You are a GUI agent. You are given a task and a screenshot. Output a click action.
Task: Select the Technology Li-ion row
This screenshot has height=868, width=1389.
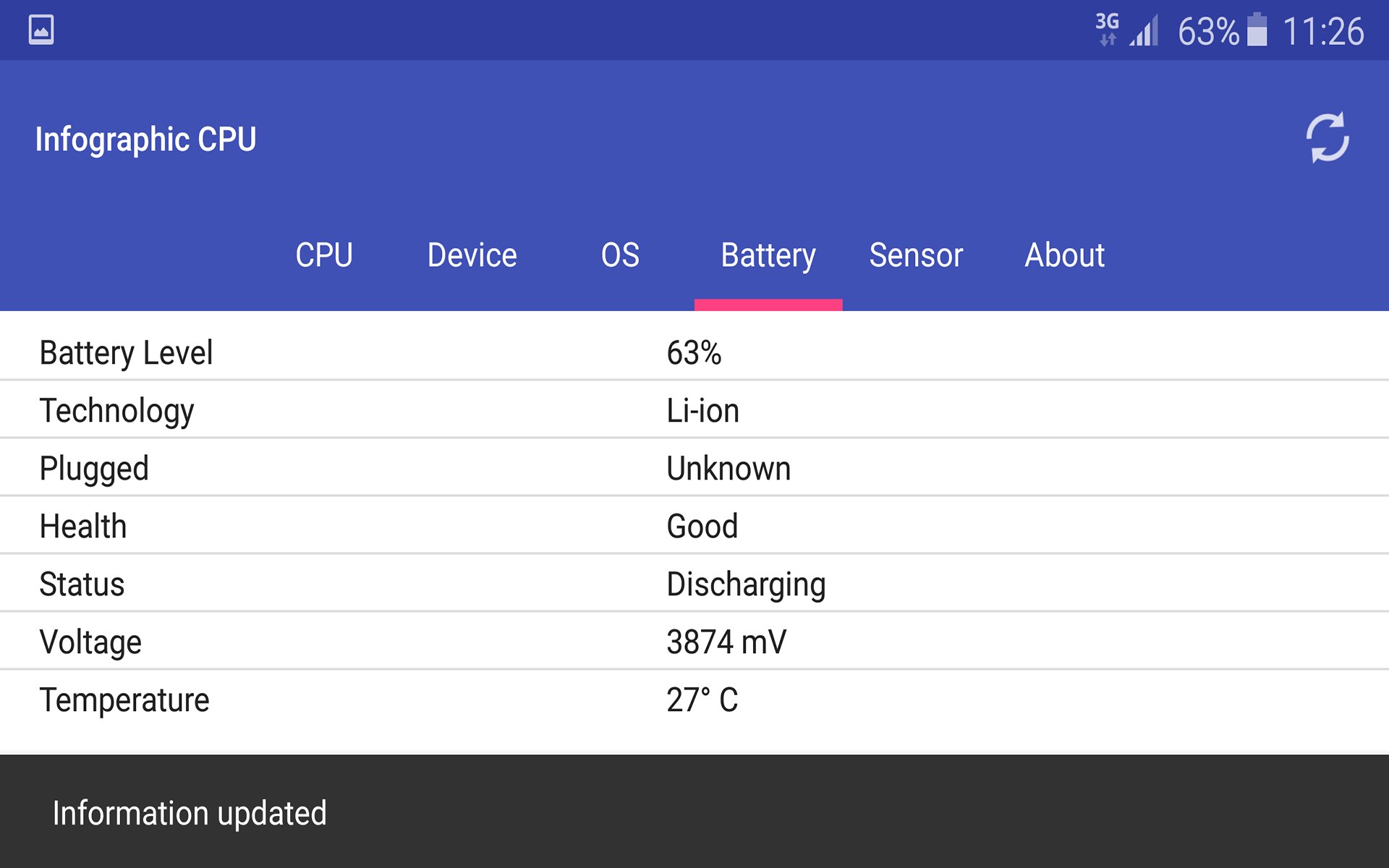click(694, 410)
